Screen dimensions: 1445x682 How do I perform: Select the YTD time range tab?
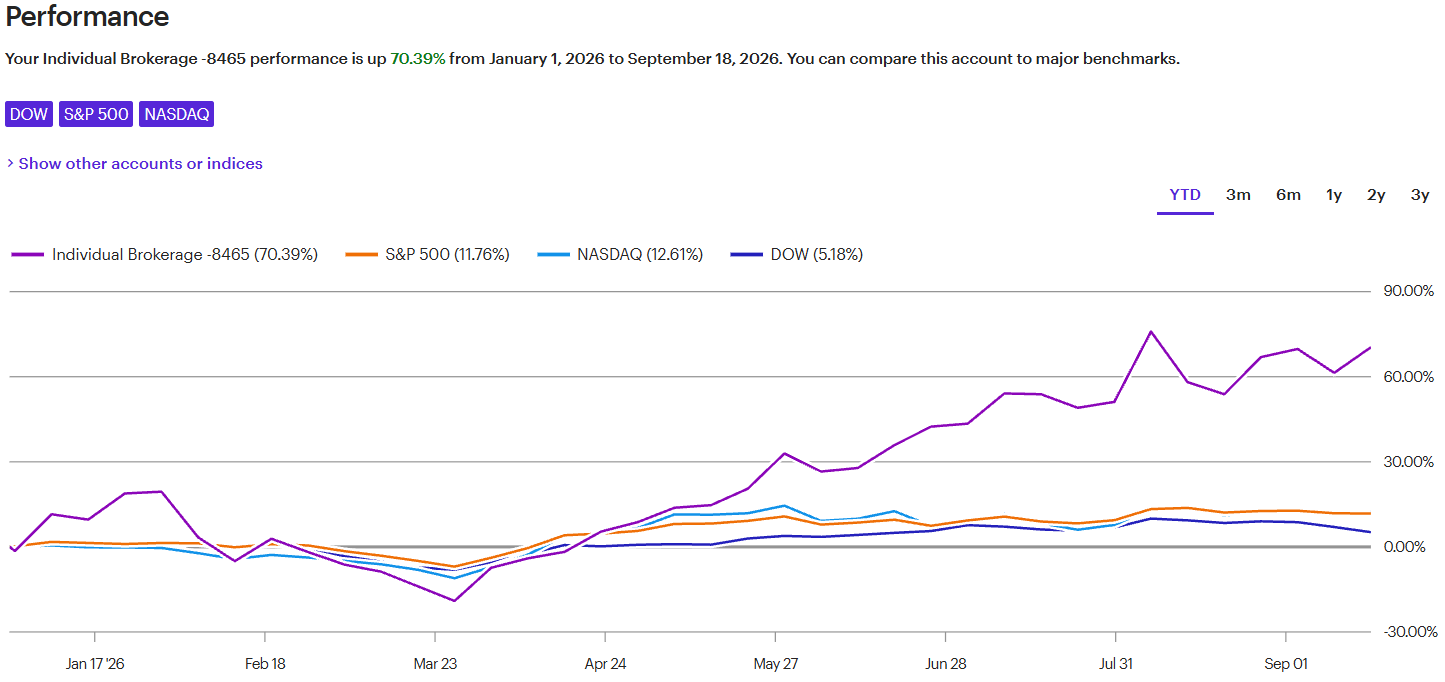(1185, 195)
